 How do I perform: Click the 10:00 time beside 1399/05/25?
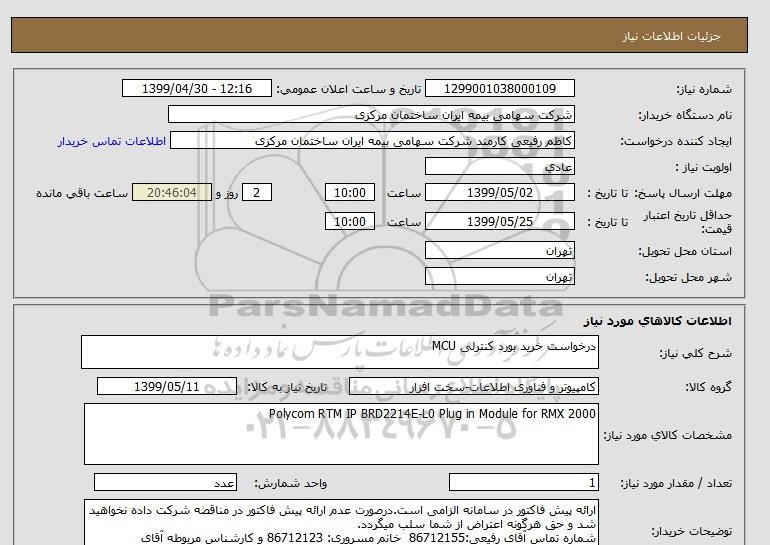point(350,221)
